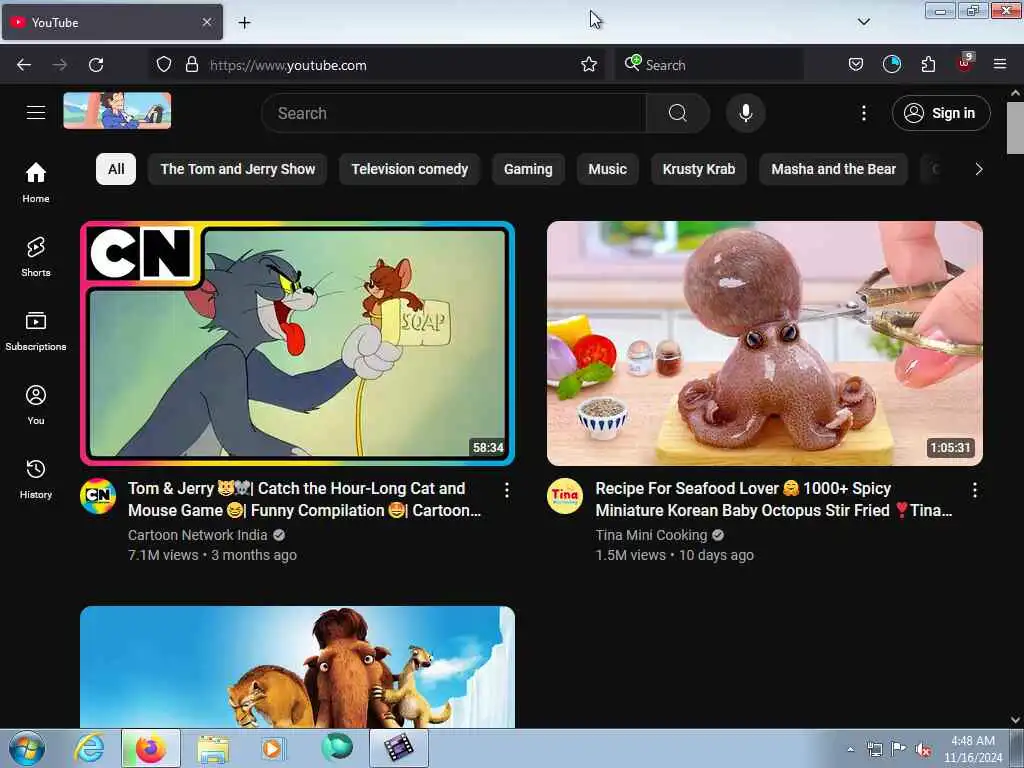The width and height of the screenshot is (1024, 768).
Task: Click the tracking protection shield icon
Action: [x=164, y=65]
